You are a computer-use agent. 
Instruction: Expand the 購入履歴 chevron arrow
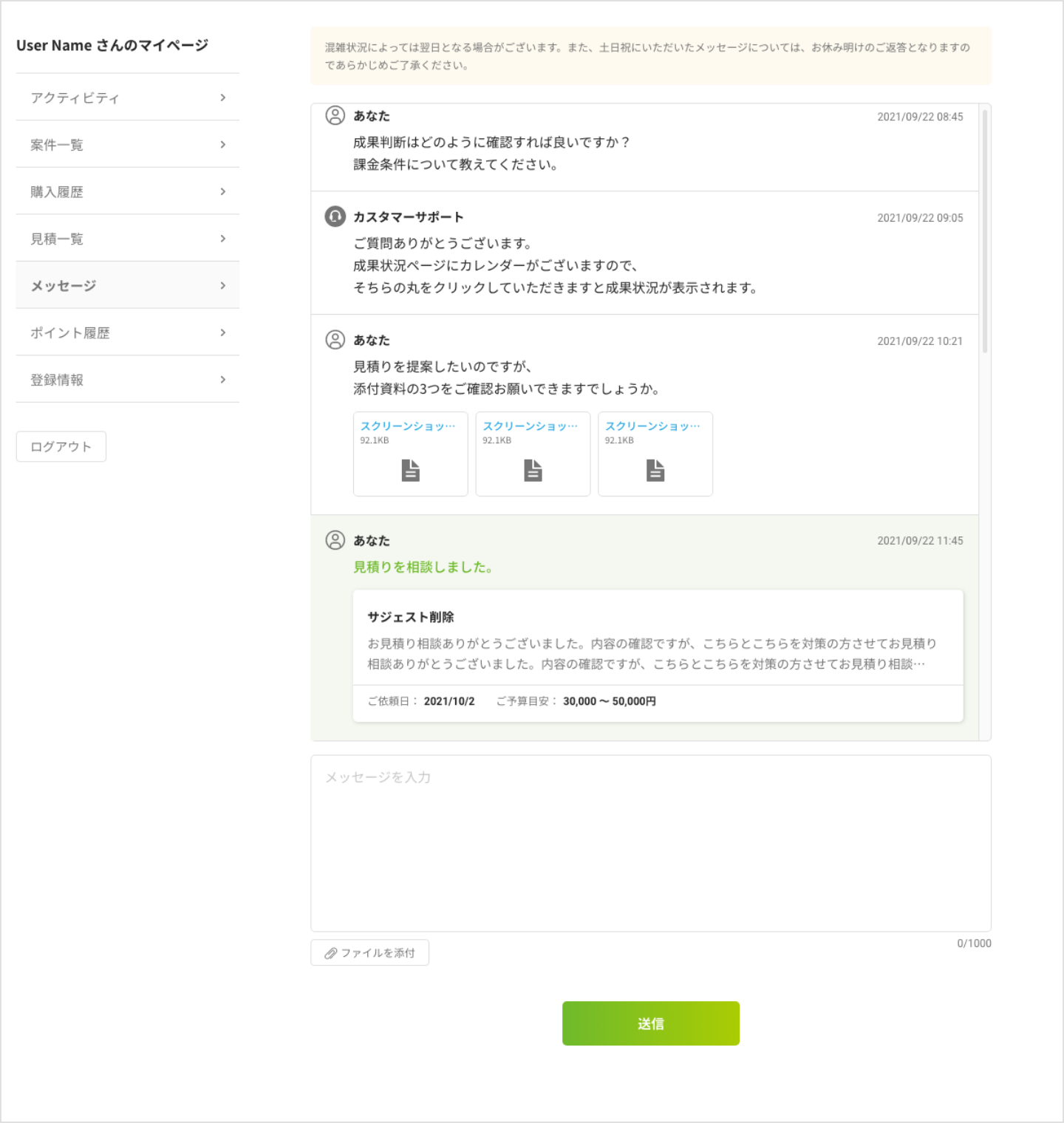223,191
